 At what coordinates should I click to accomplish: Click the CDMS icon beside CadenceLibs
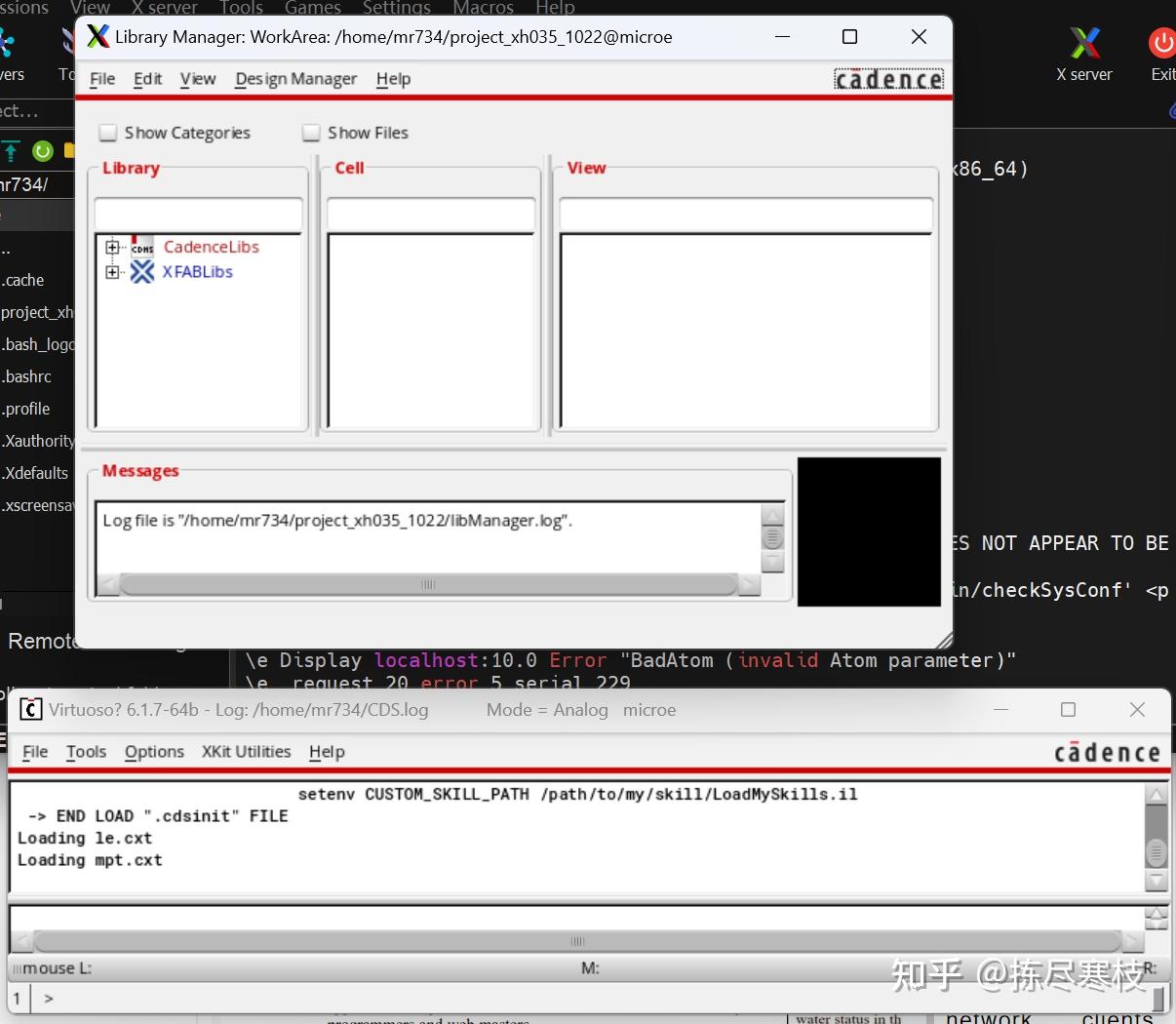(x=140, y=247)
